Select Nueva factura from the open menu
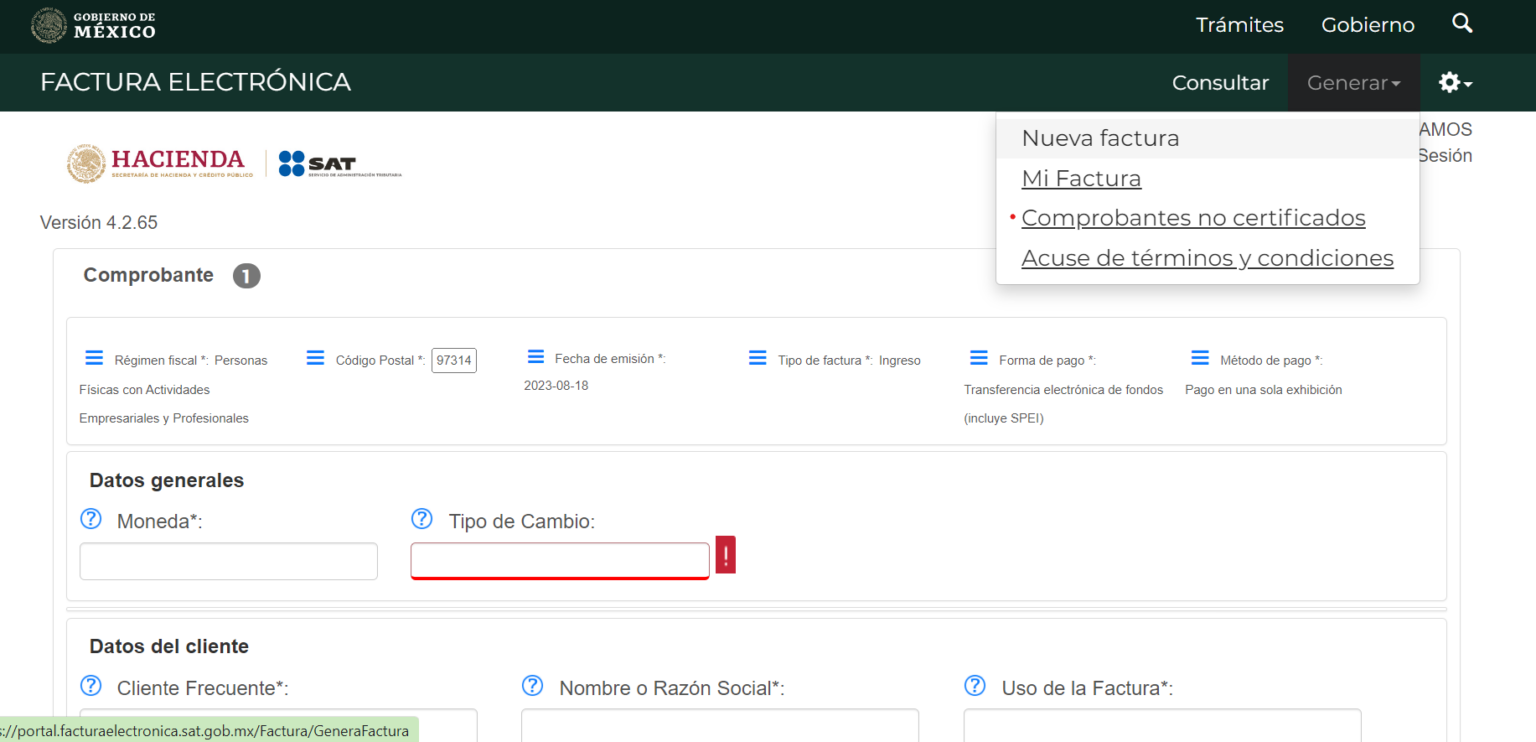 [x=1100, y=138]
